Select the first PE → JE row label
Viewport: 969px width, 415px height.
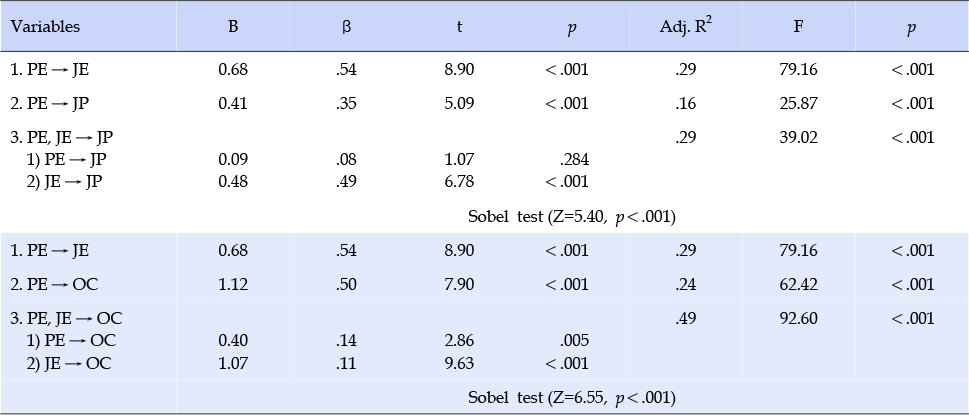pos(50,69)
